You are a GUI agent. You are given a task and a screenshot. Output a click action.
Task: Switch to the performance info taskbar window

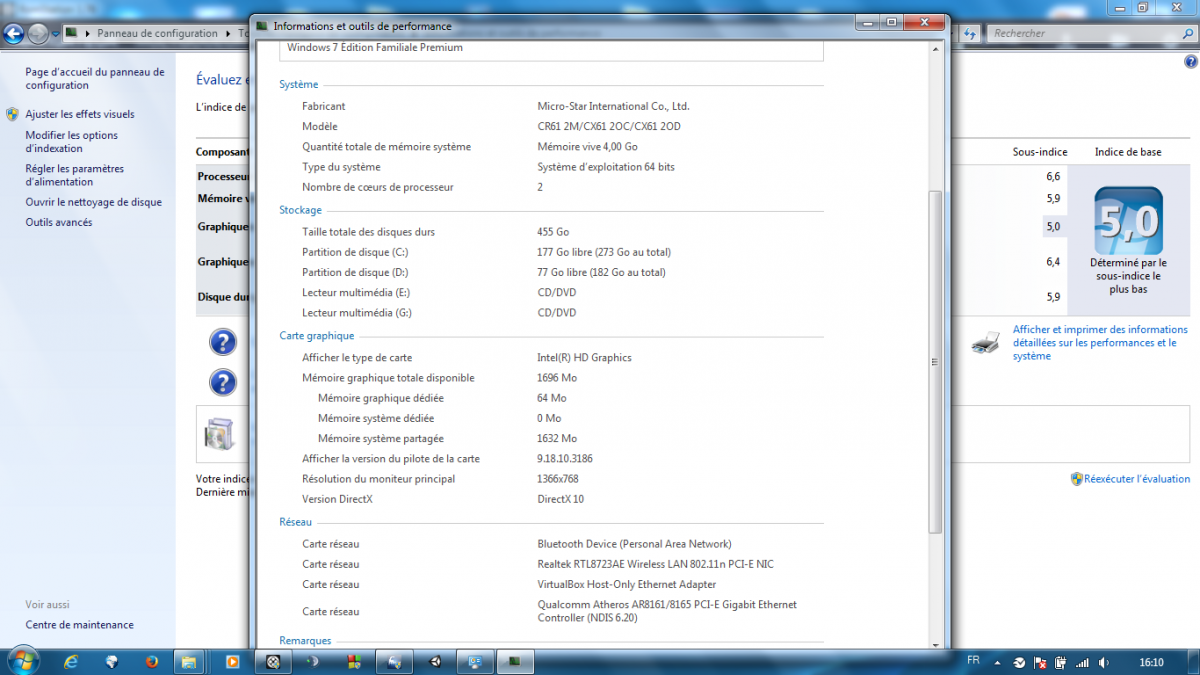(514, 662)
